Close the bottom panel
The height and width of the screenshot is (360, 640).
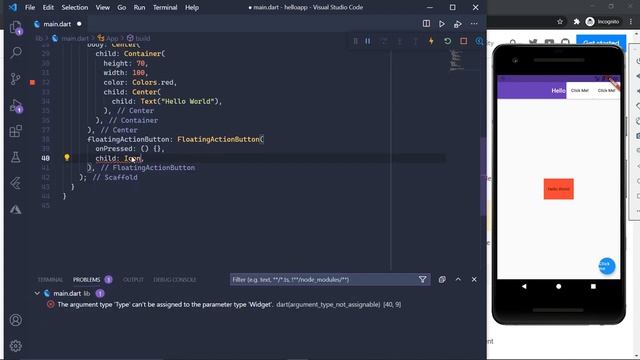tap(474, 280)
